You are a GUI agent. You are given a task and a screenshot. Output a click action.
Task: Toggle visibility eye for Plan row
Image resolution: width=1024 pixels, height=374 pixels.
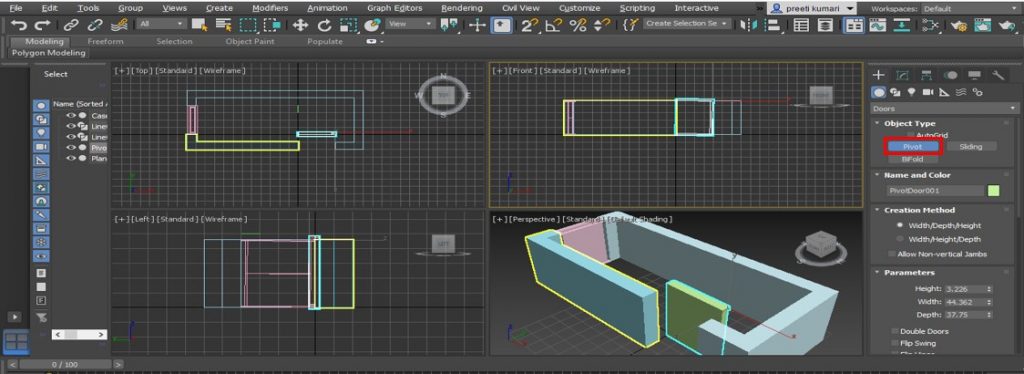pos(71,159)
